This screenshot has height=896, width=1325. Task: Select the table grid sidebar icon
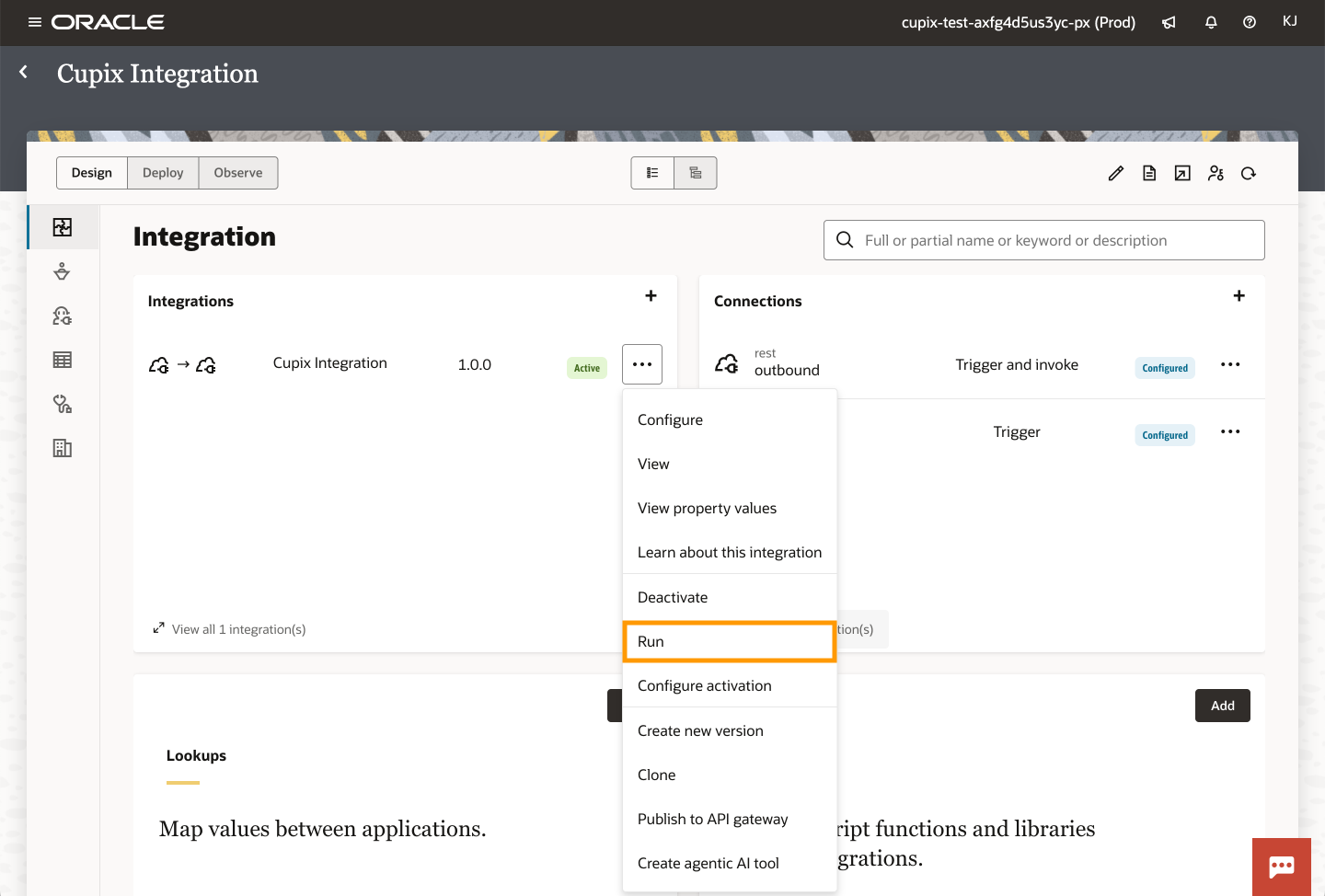[x=63, y=360]
